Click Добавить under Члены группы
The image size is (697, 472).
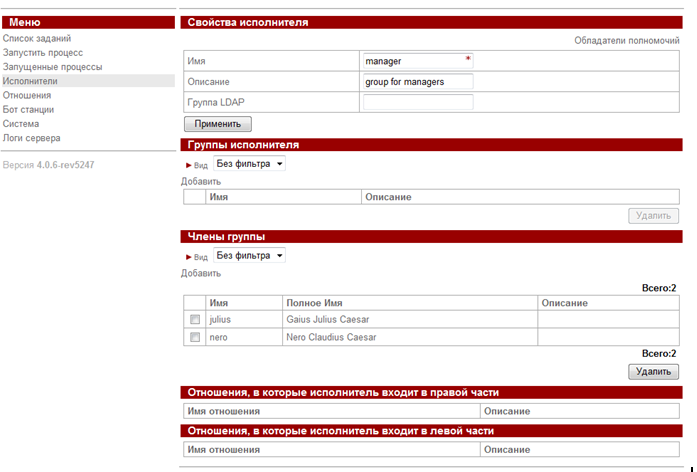[x=201, y=273]
